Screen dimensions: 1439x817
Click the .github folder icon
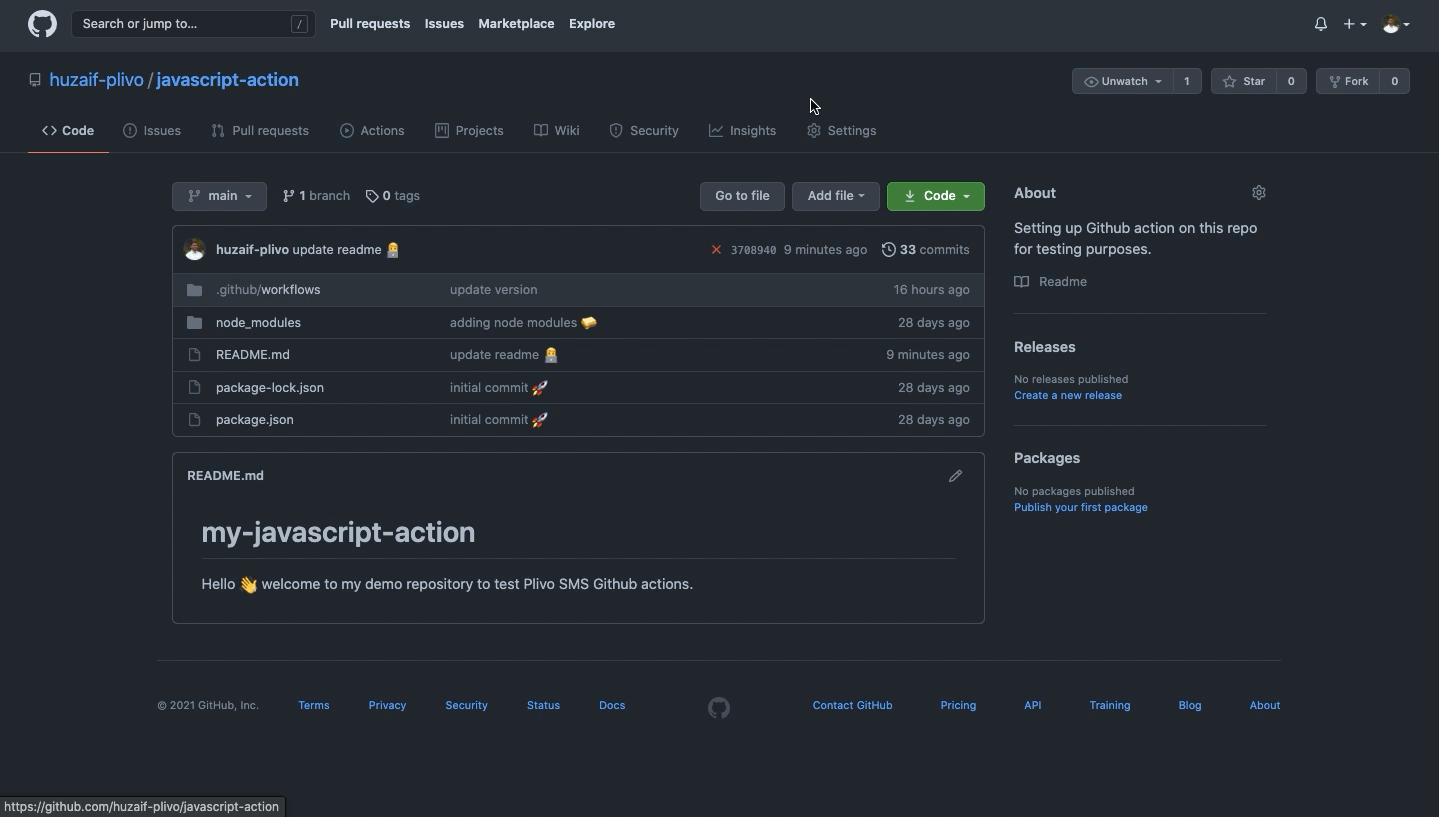tap(195, 290)
